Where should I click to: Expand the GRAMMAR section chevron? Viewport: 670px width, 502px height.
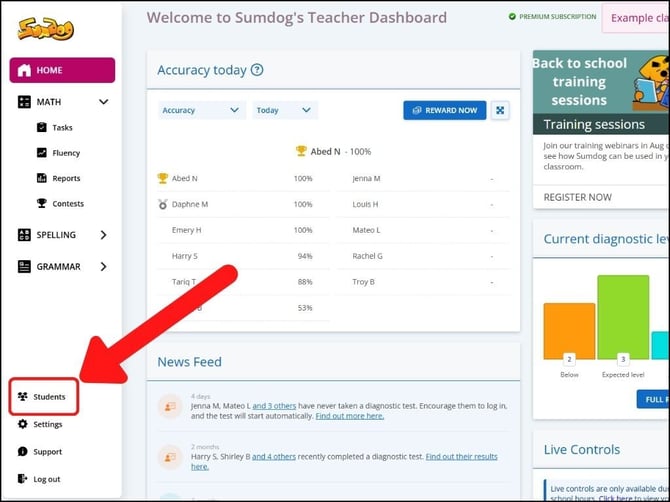click(103, 267)
